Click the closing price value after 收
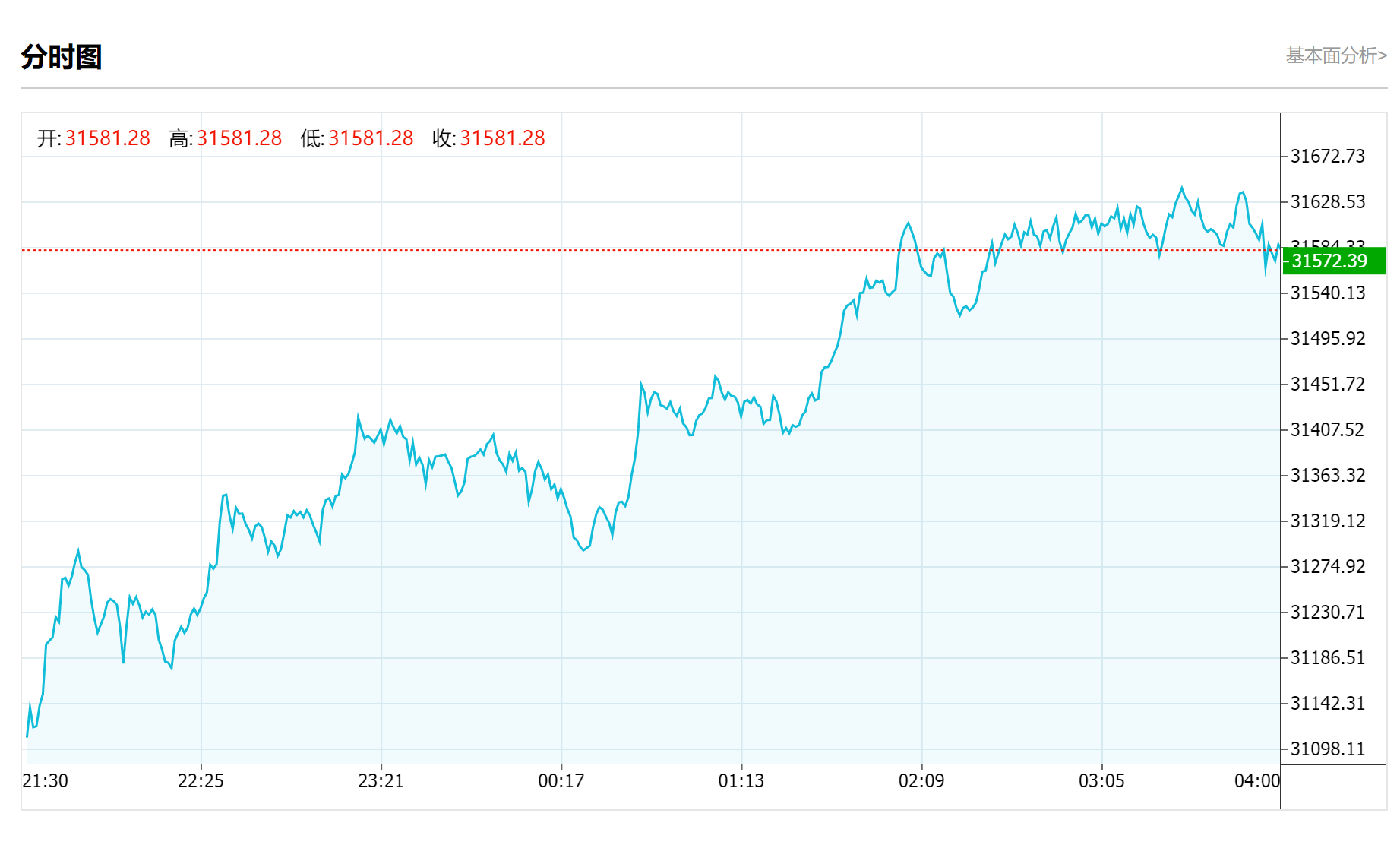Viewport: 1400px width, 842px height. 502,138
